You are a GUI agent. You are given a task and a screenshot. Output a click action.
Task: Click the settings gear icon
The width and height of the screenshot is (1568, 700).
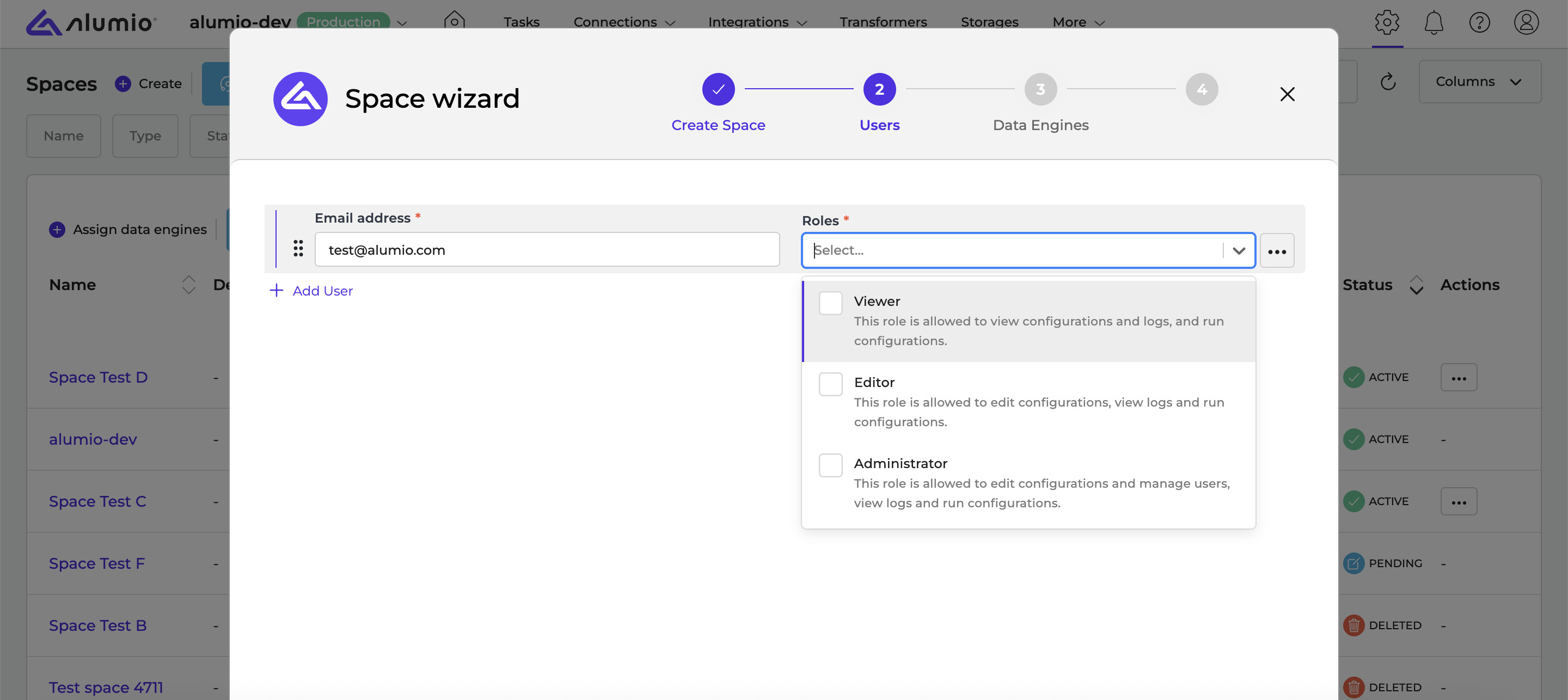coord(1387,22)
